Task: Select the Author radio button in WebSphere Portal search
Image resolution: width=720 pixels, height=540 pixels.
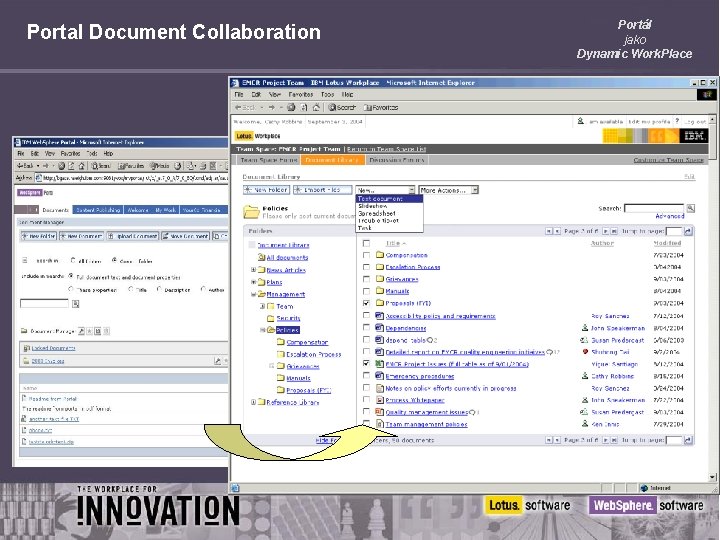Action: 203,289
